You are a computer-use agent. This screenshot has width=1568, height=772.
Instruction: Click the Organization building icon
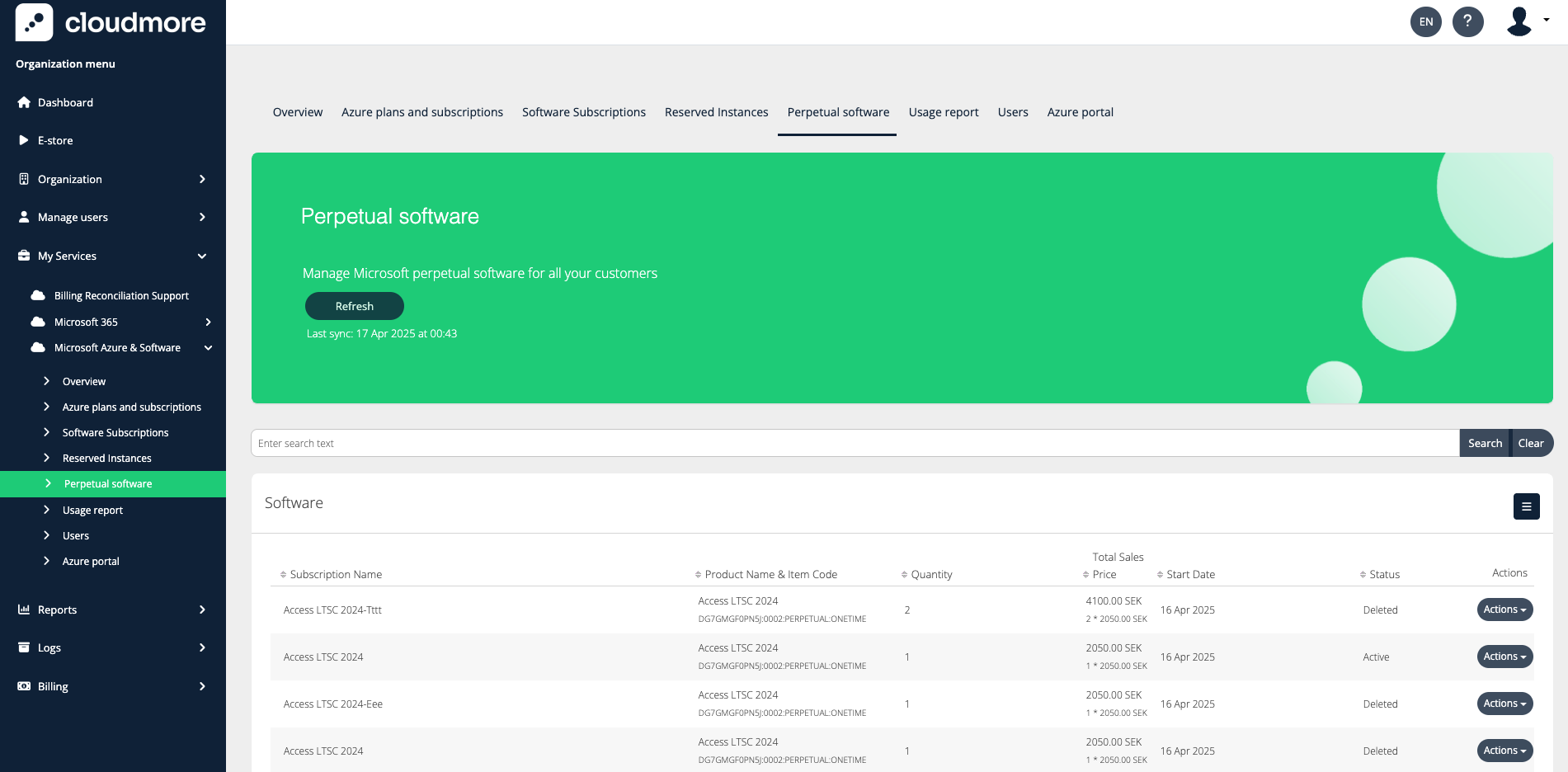click(23, 179)
